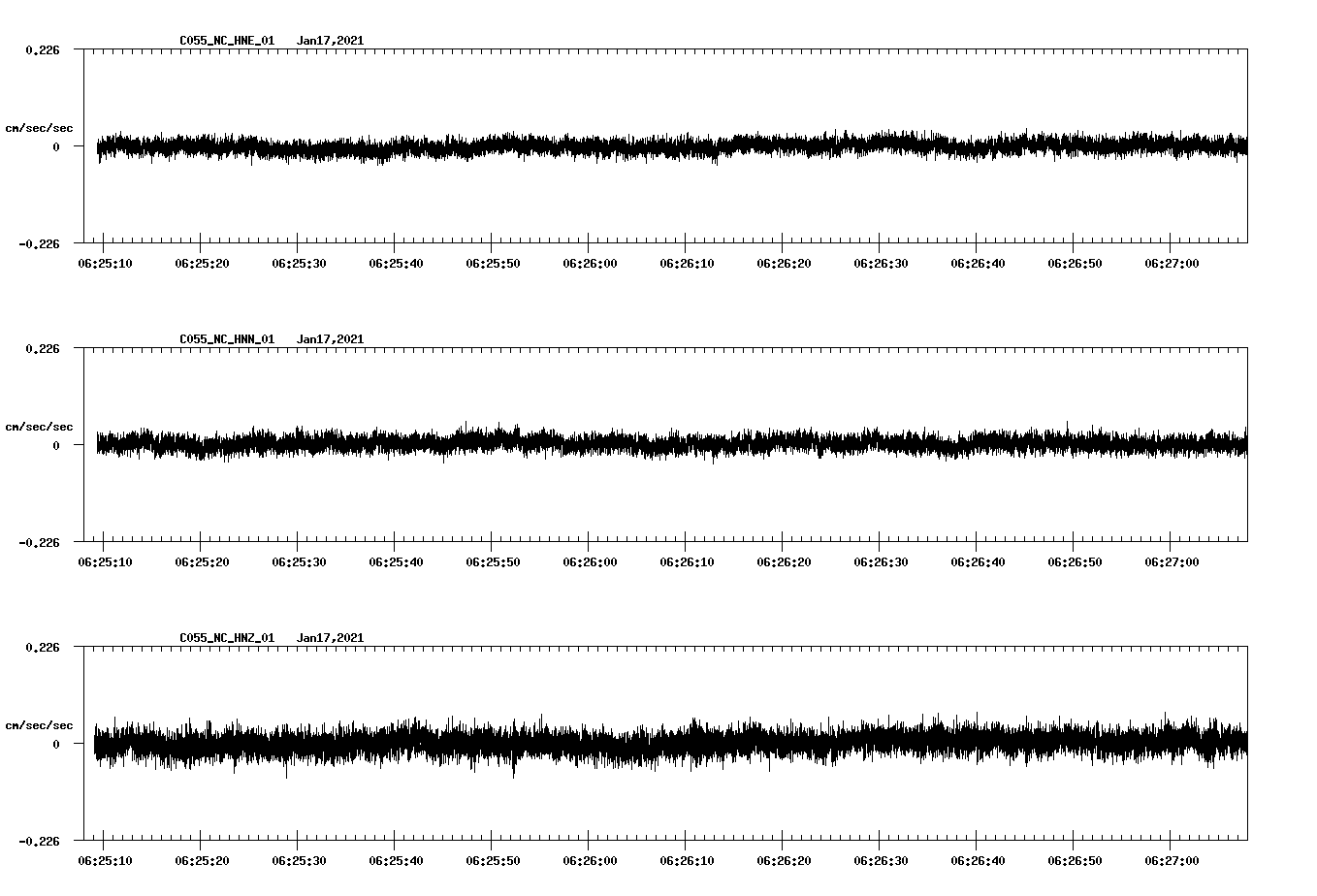The image size is (1317, 896).
Task: Select the cm/sec/sec unit label on the top plot
Action: tap(39, 127)
